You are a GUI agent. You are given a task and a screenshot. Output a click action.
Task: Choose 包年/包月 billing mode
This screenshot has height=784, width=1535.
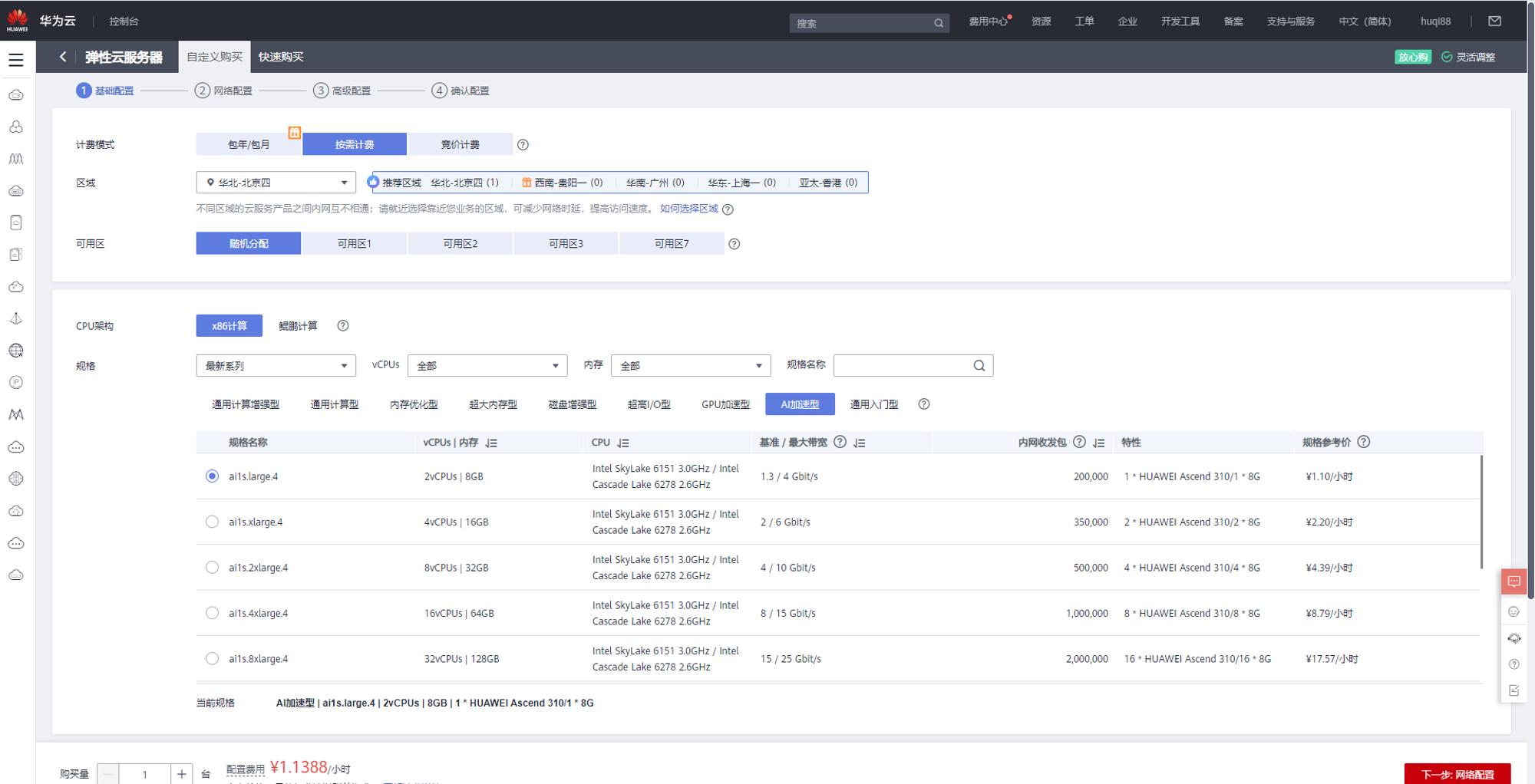(x=249, y=144)
